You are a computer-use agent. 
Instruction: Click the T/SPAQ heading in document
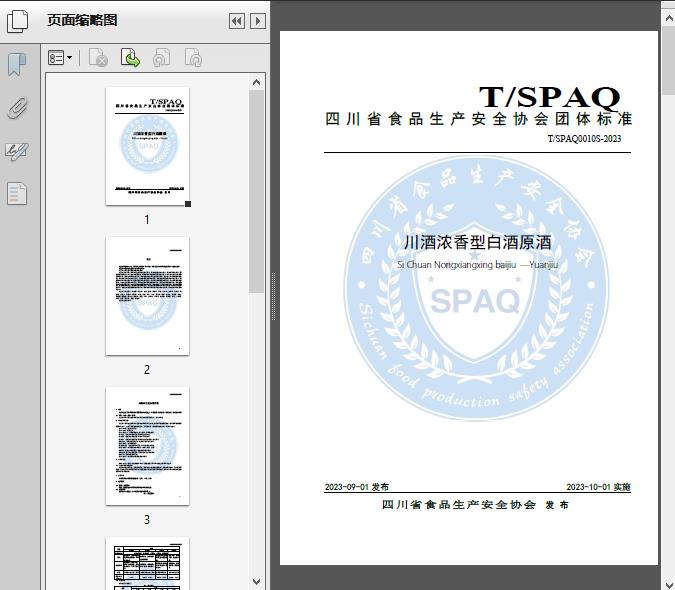pyautogui.click(x=550, y=97)
